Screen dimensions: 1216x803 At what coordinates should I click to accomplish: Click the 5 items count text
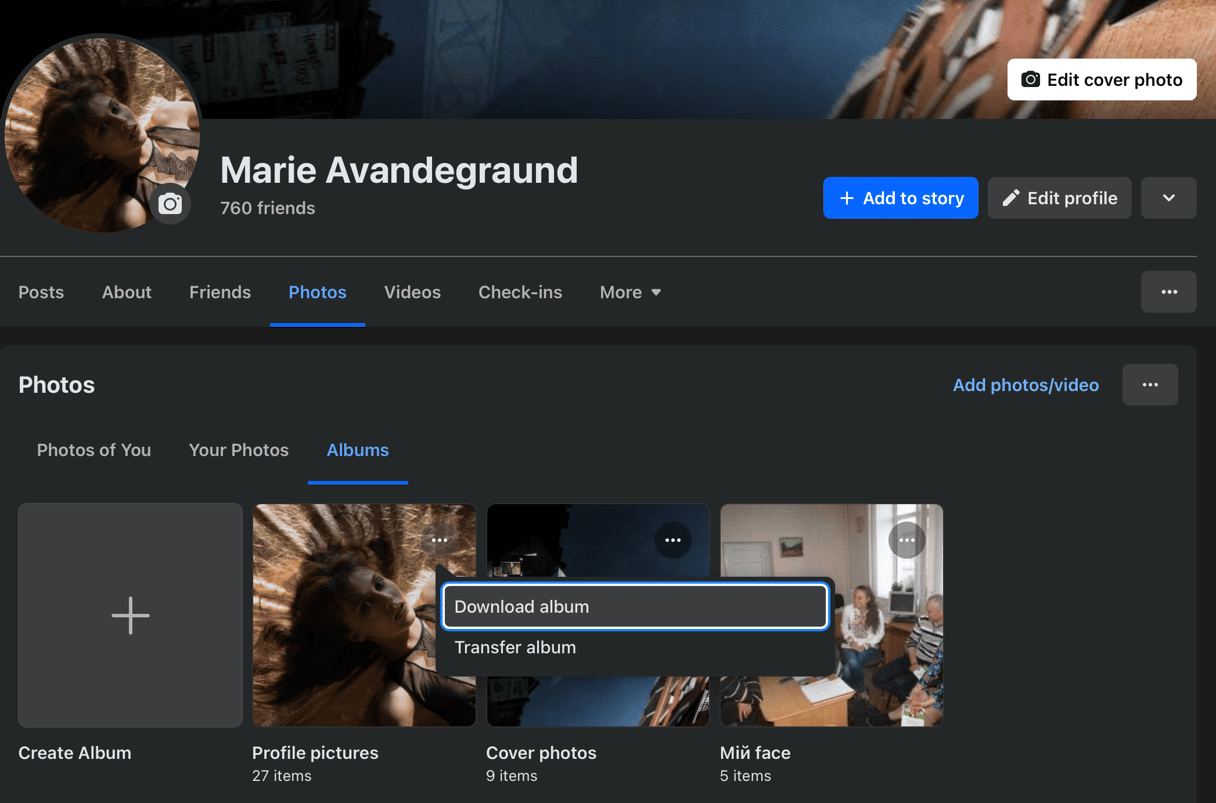746,776
